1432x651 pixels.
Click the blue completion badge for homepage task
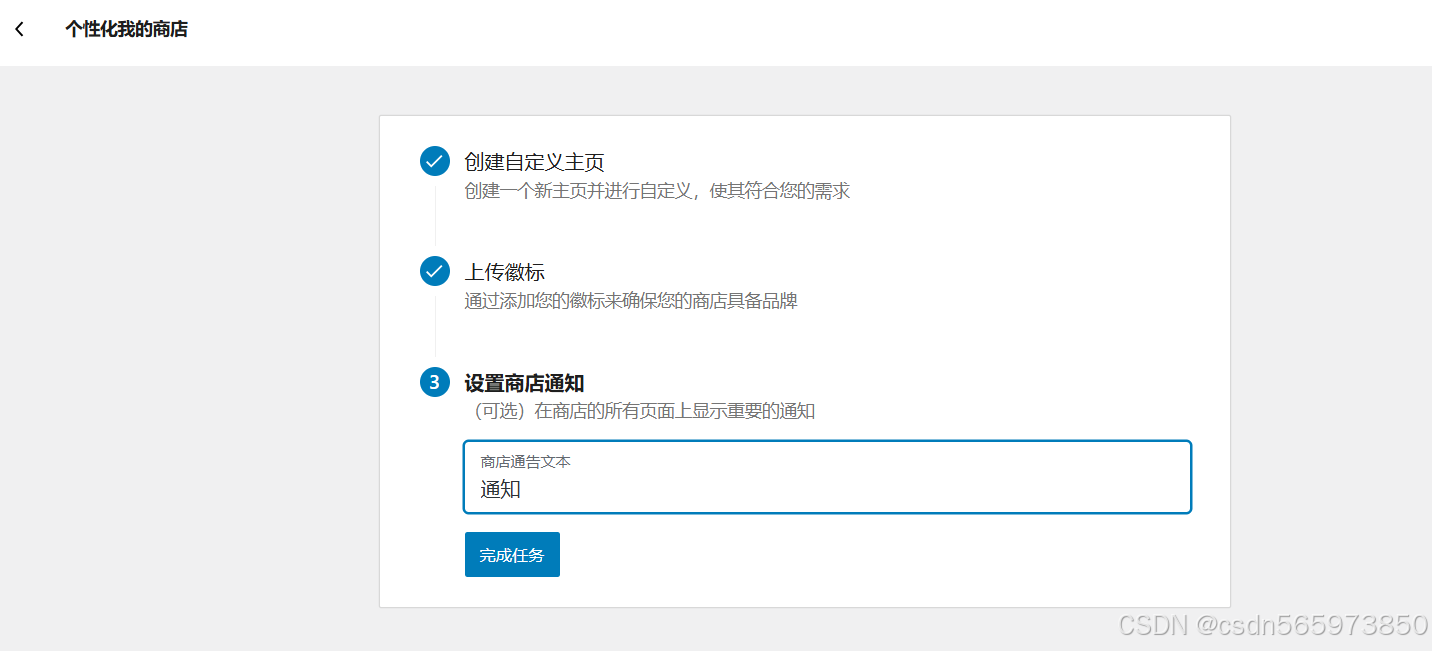coord(434,160)
